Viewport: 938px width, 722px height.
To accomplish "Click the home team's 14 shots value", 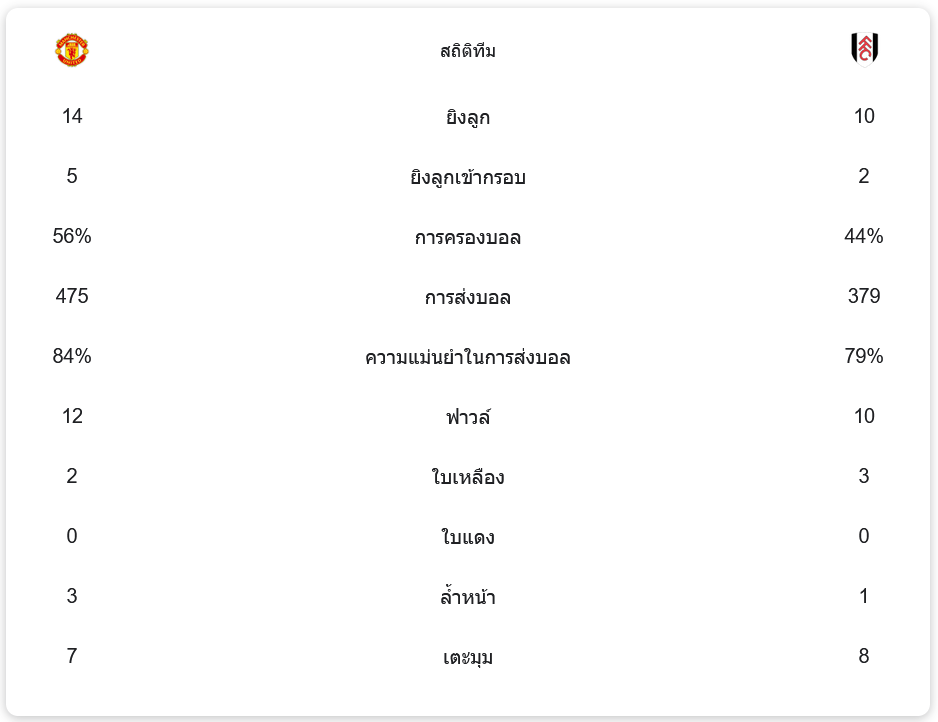I will tap(72, 117).
